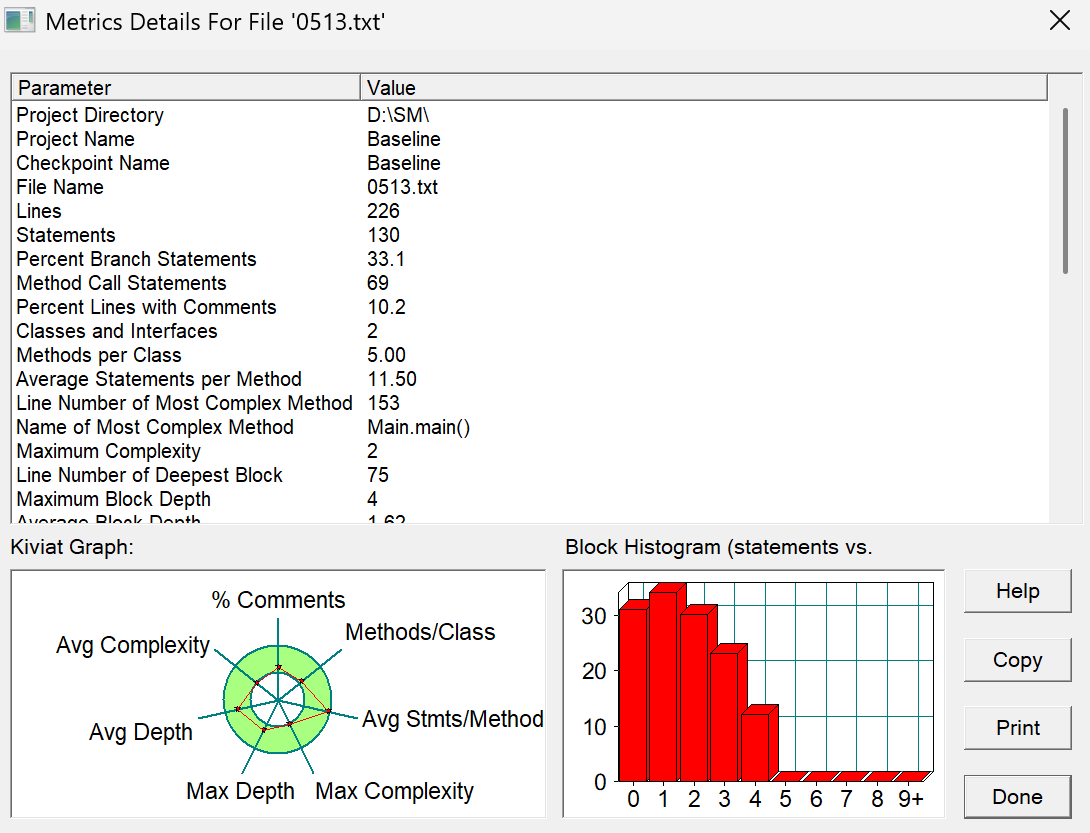
Task: Click the Help button
Action: pyautogui.click(x=1018, y=591)
